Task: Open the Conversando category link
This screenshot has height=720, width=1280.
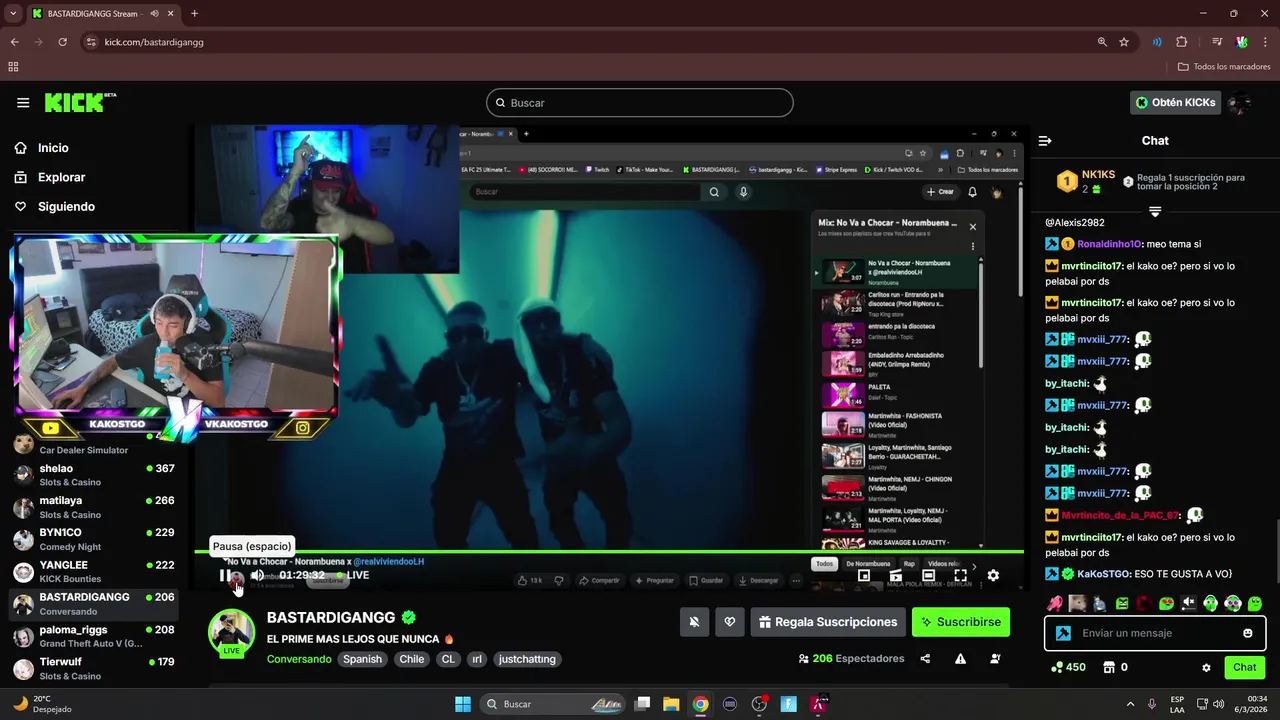Action: (x=299, y=659)
